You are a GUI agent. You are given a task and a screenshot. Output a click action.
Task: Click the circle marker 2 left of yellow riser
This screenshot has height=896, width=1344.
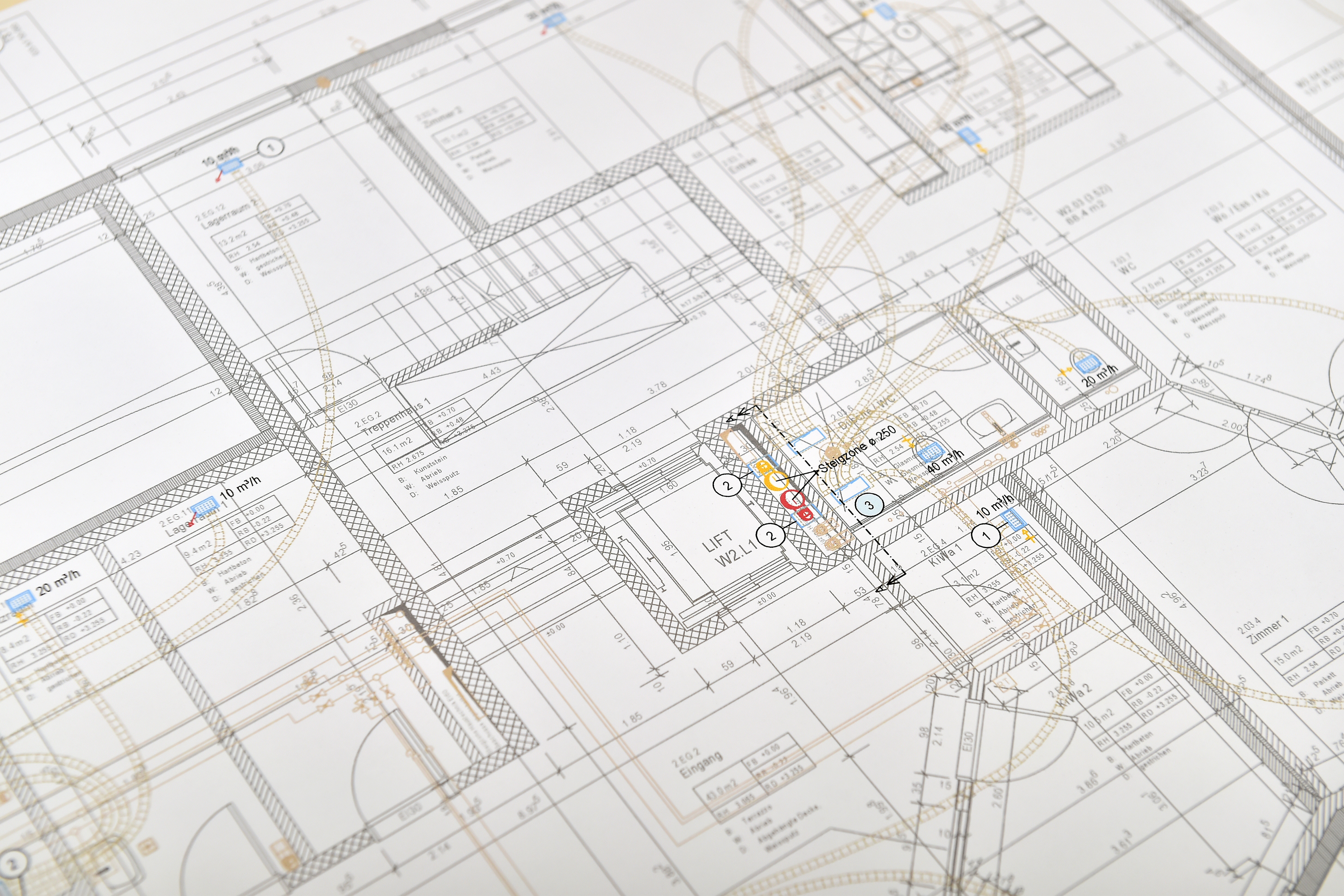tap(727, 486)
